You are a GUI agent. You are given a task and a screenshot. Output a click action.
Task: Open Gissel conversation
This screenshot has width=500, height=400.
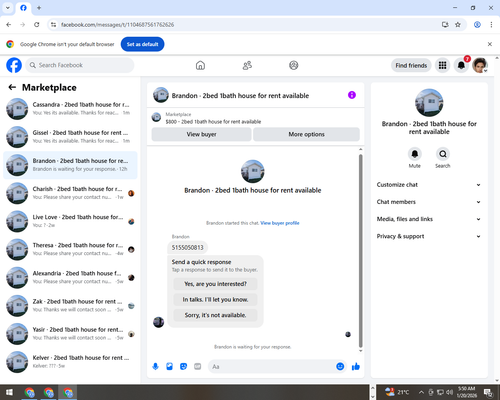(70, 137)
